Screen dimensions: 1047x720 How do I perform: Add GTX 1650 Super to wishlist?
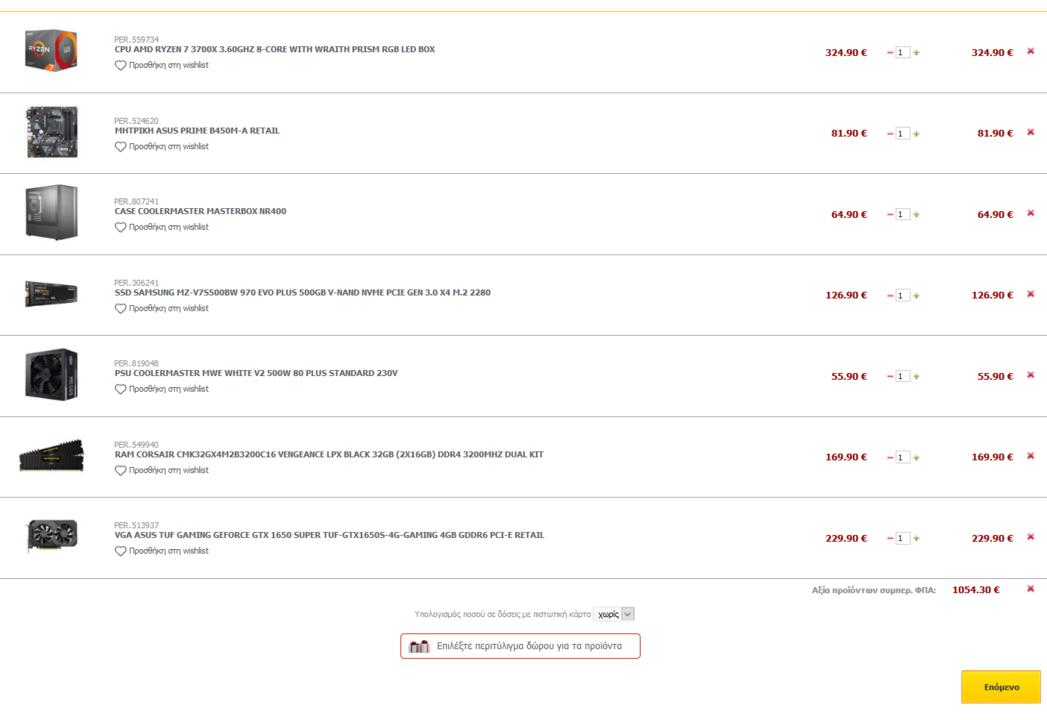(162, 551)
